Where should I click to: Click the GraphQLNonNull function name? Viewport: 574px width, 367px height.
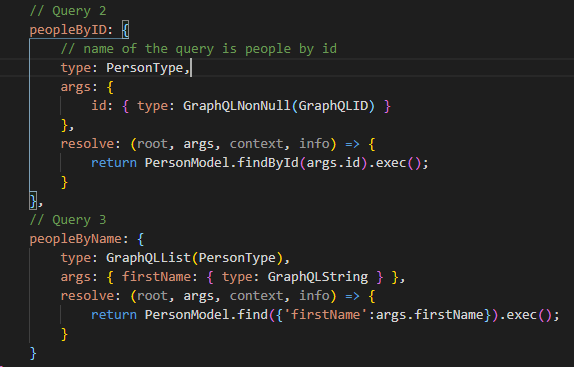(236, 106)
